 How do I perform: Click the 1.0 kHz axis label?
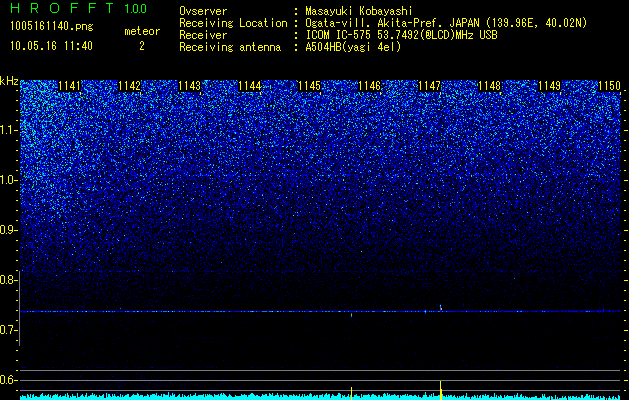tap(9, 180)
